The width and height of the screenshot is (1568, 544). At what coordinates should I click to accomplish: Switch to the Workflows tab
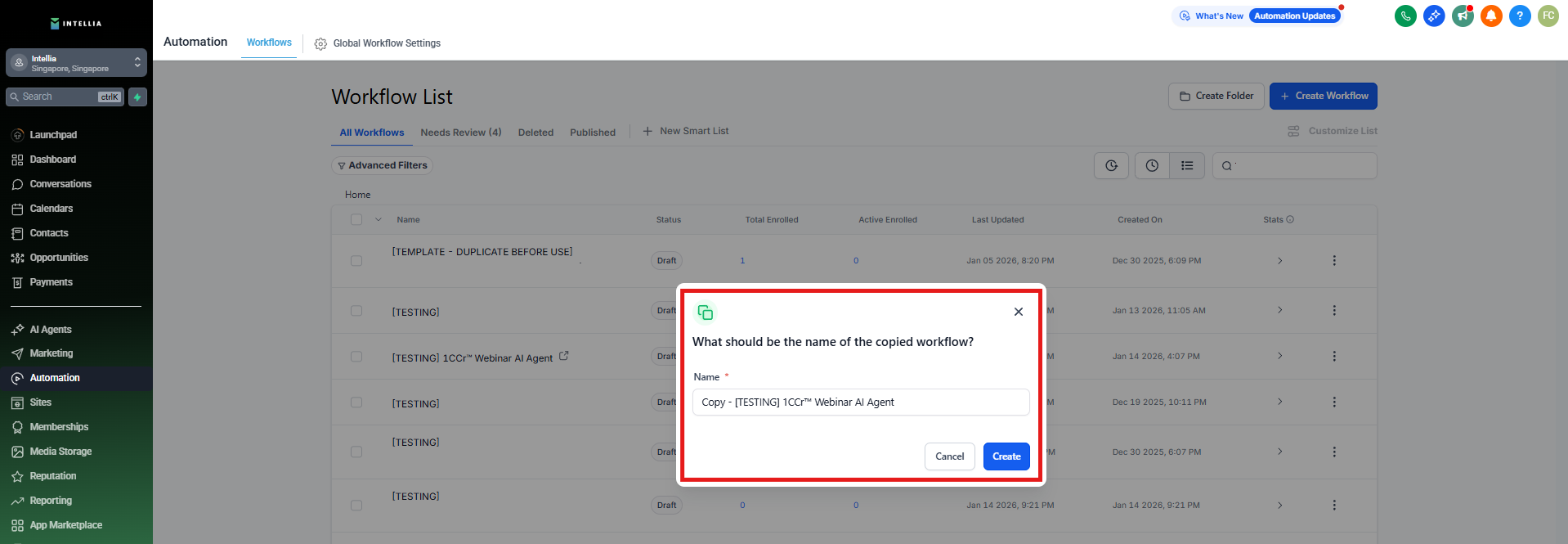coord(269,43)
